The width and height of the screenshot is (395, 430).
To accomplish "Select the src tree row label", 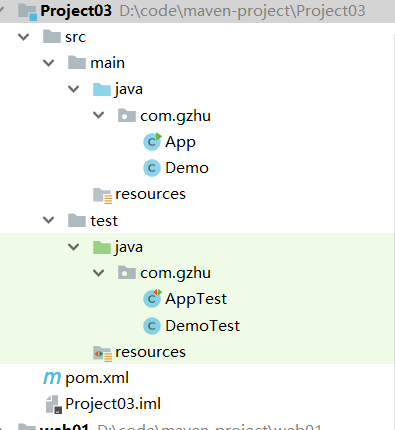I will [76, 37].
